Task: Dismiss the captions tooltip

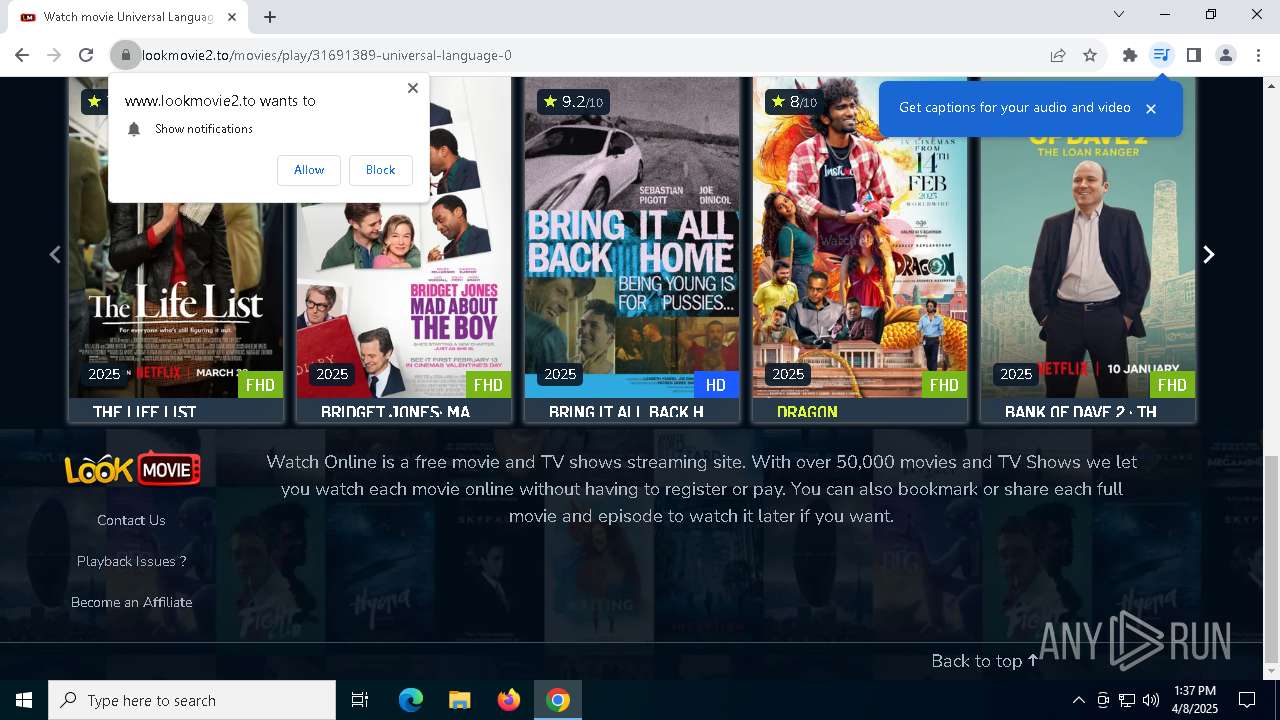Action: (1151, 109)
